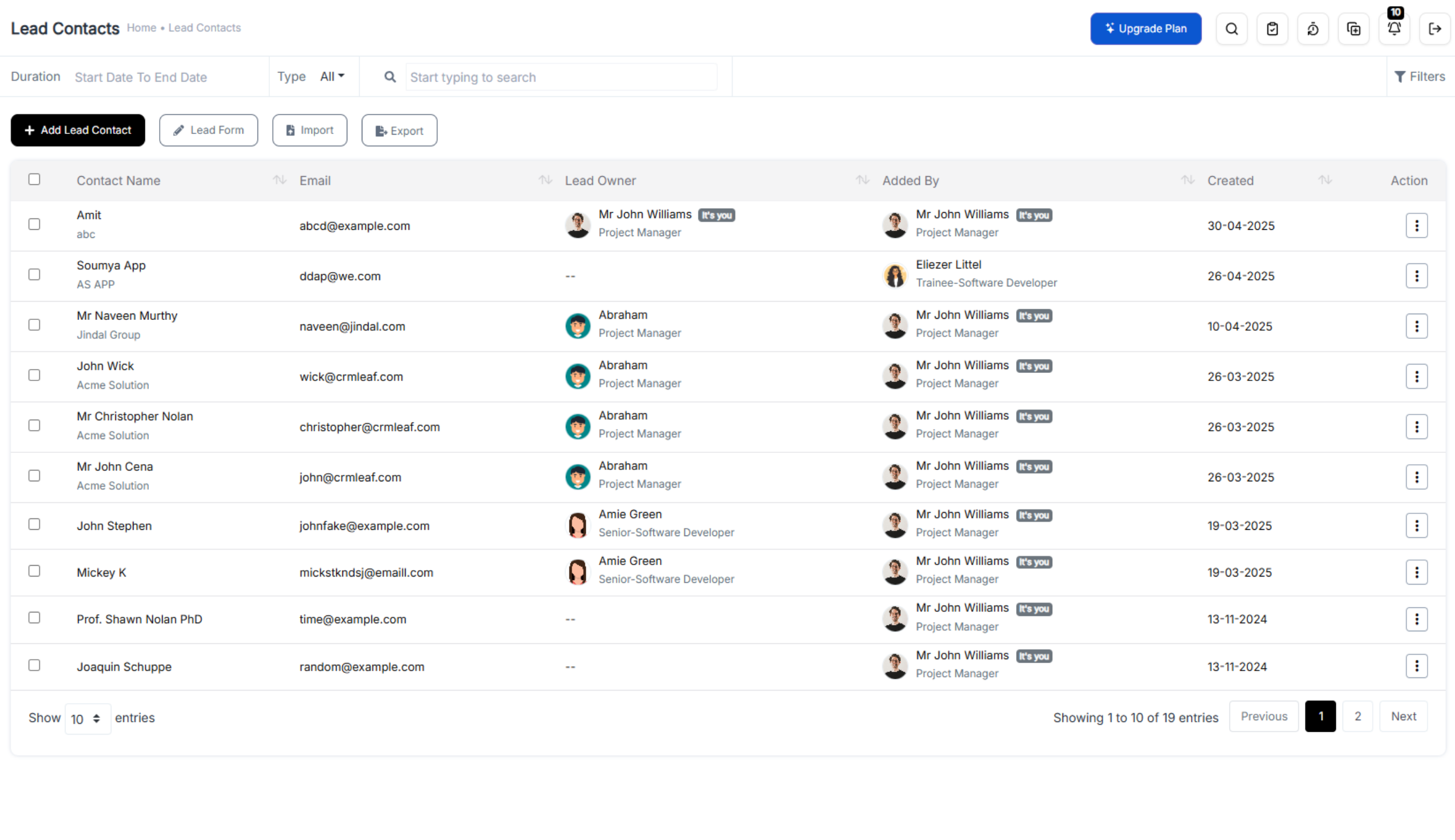Click the timer history icon in header
Viewport: 1455px width, 840px height.
1312,29
